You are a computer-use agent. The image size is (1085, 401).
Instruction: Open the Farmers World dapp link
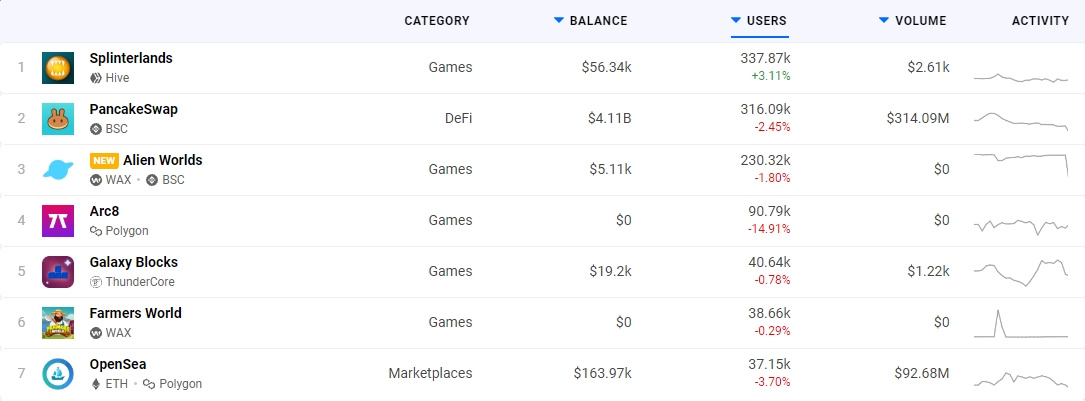click(136, 313)
